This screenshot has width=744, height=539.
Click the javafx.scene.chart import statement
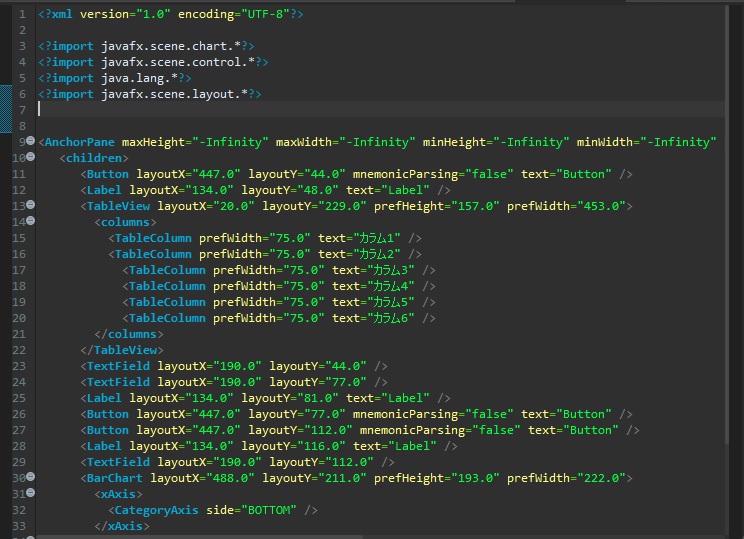(x=150, y=46)
